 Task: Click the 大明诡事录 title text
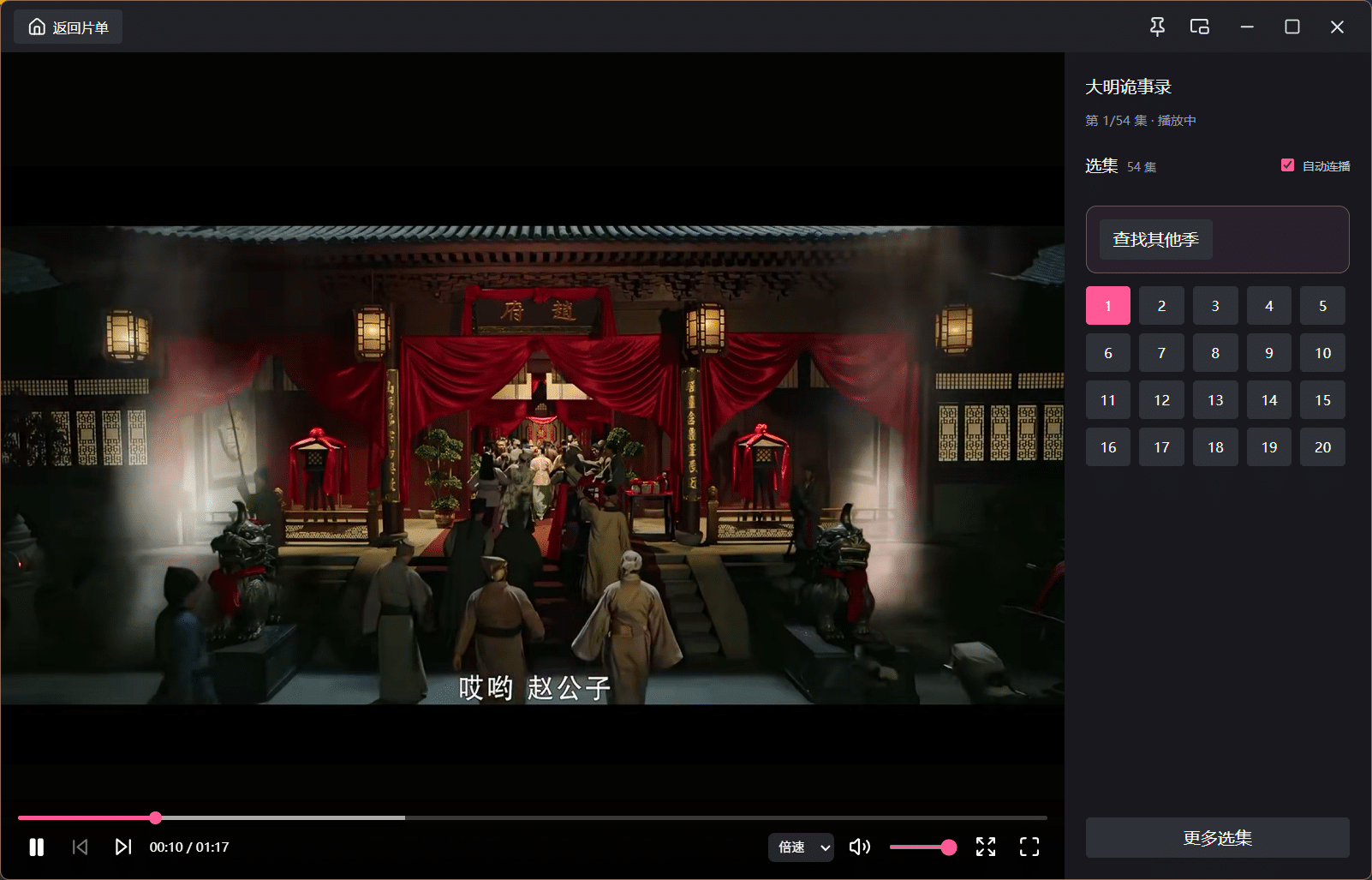[x=1128, y=87]
